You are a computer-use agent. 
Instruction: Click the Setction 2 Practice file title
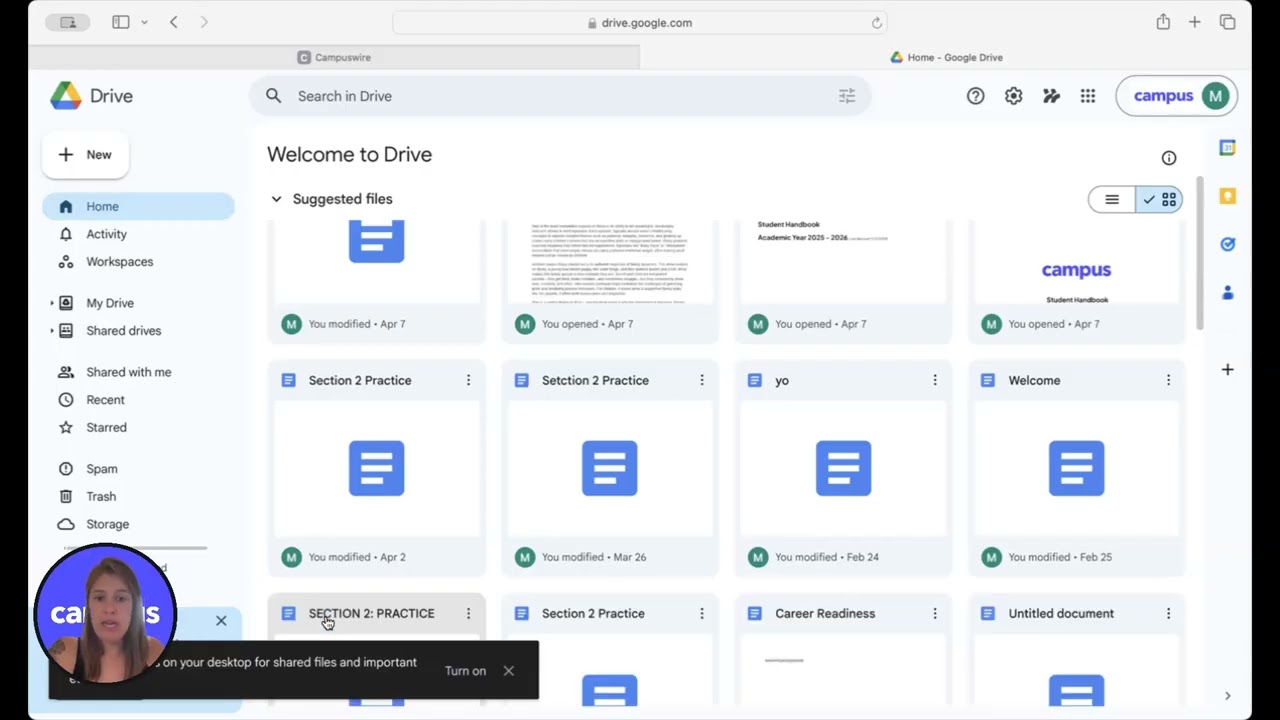point(595,380)
